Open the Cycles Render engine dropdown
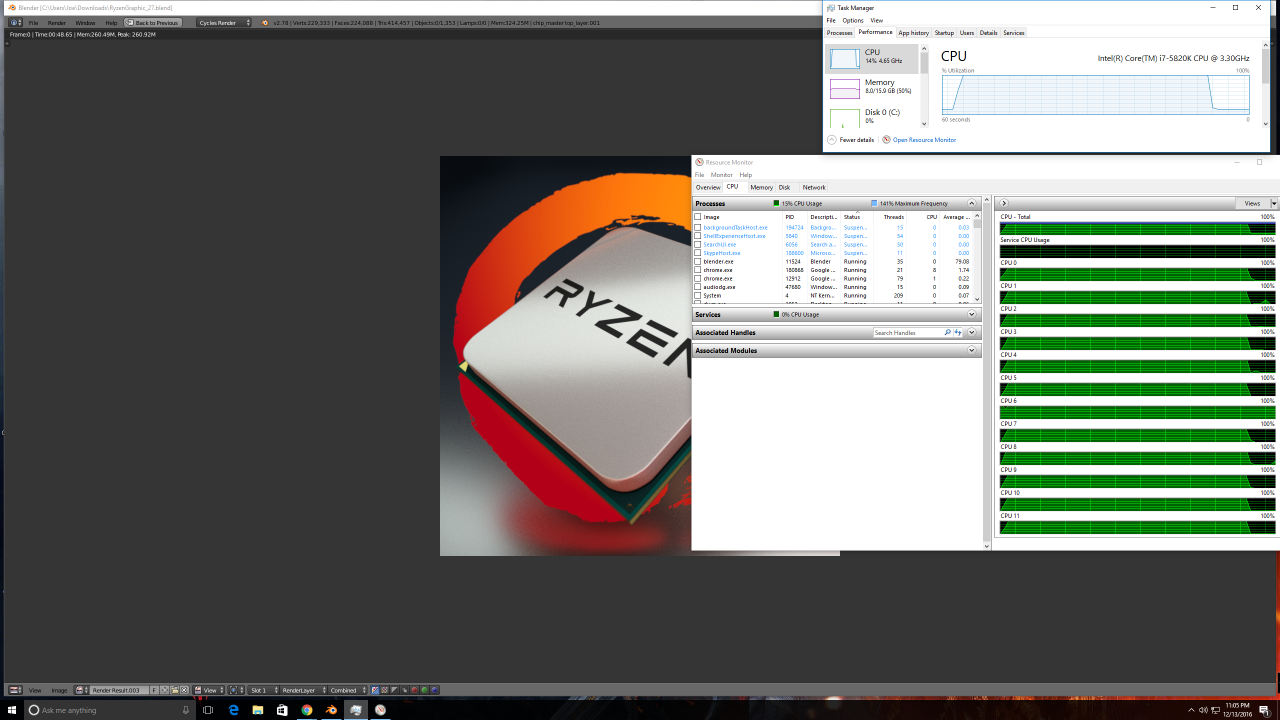The image size is (1280, 720). click(x=223, y=22)
